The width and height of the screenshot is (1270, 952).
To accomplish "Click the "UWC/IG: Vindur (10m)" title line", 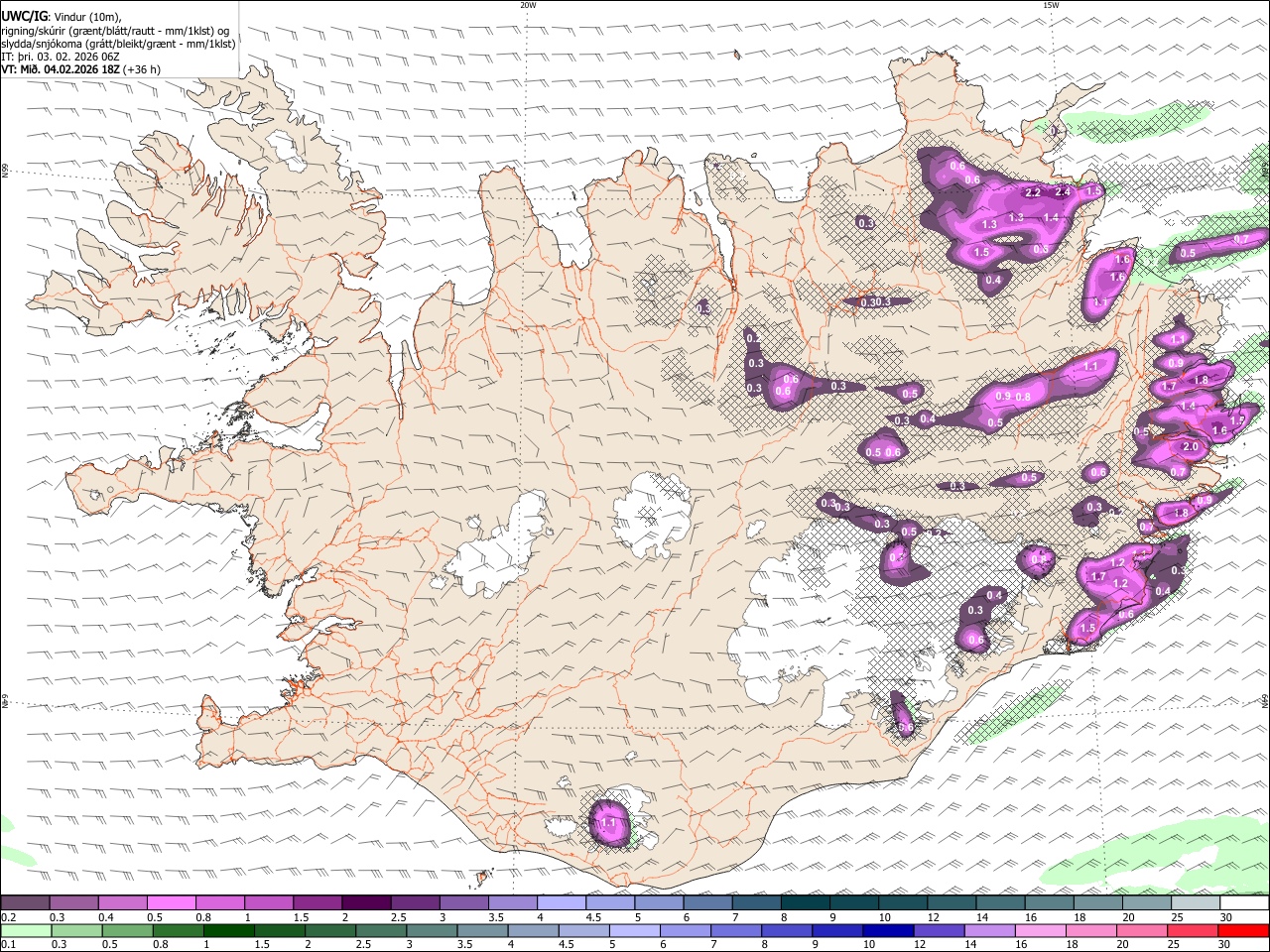I will 61,17.
